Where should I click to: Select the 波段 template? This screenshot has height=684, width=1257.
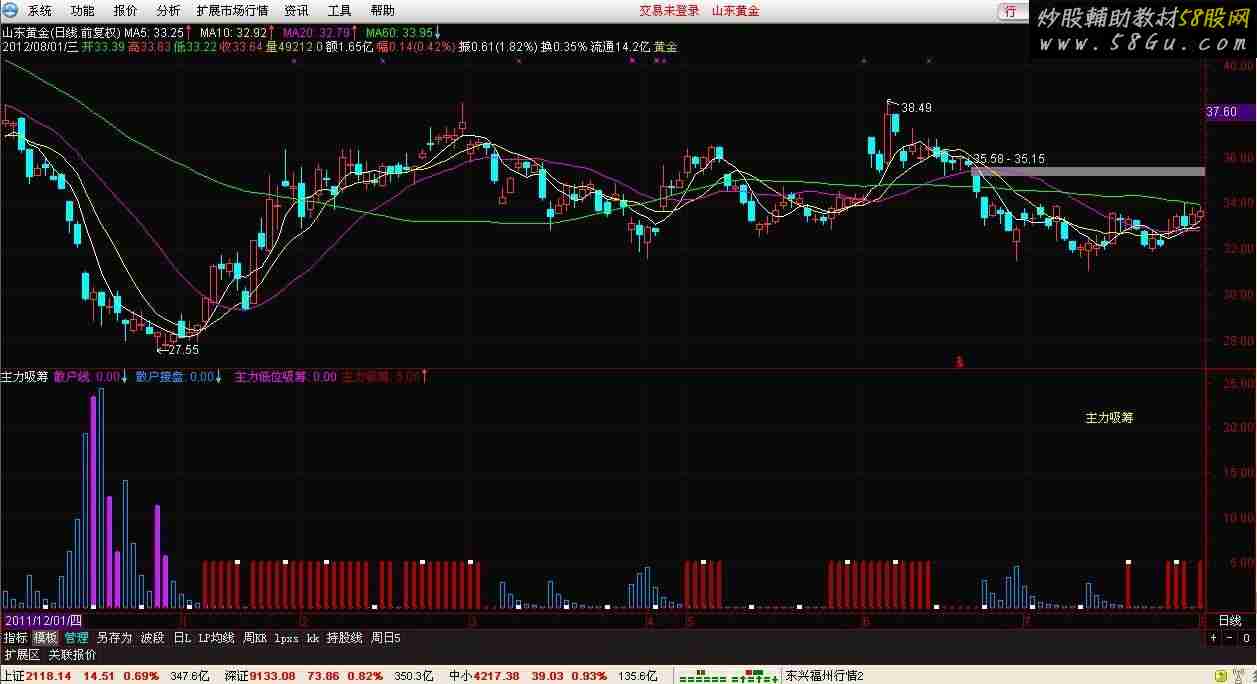click(x=152, y=637)
